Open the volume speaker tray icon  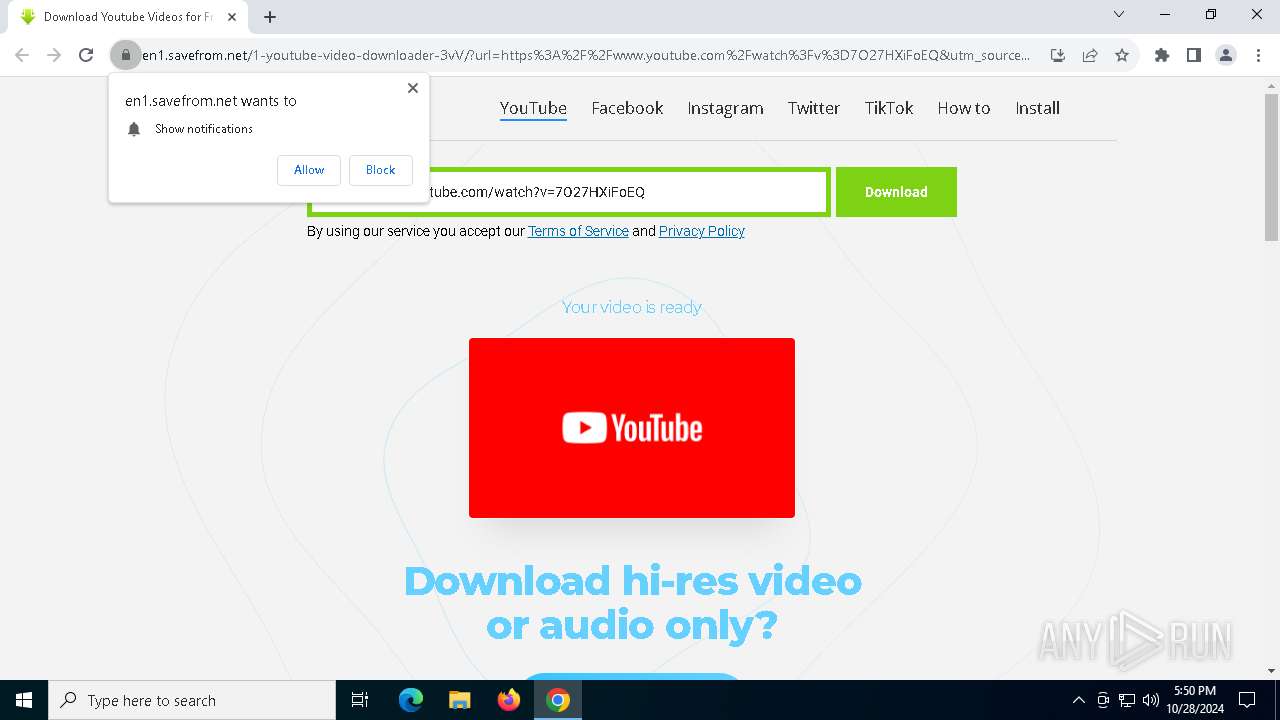pyautogui.click(x=1151, y=700)
